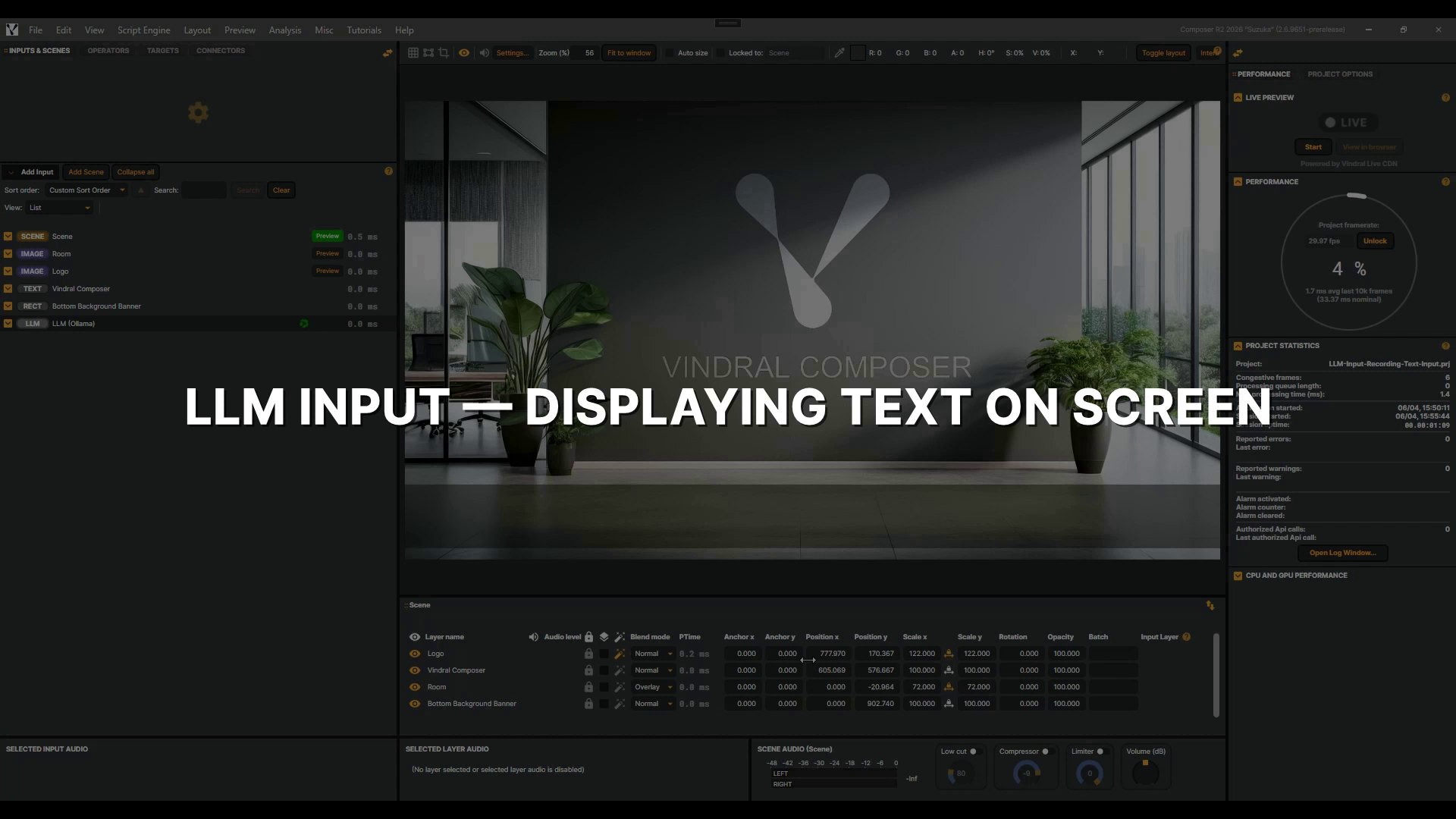The width and height of the screenshot is (1456, 819).
Task: Hide the Vindral Composer layer
Action: [x=415, y=670]
